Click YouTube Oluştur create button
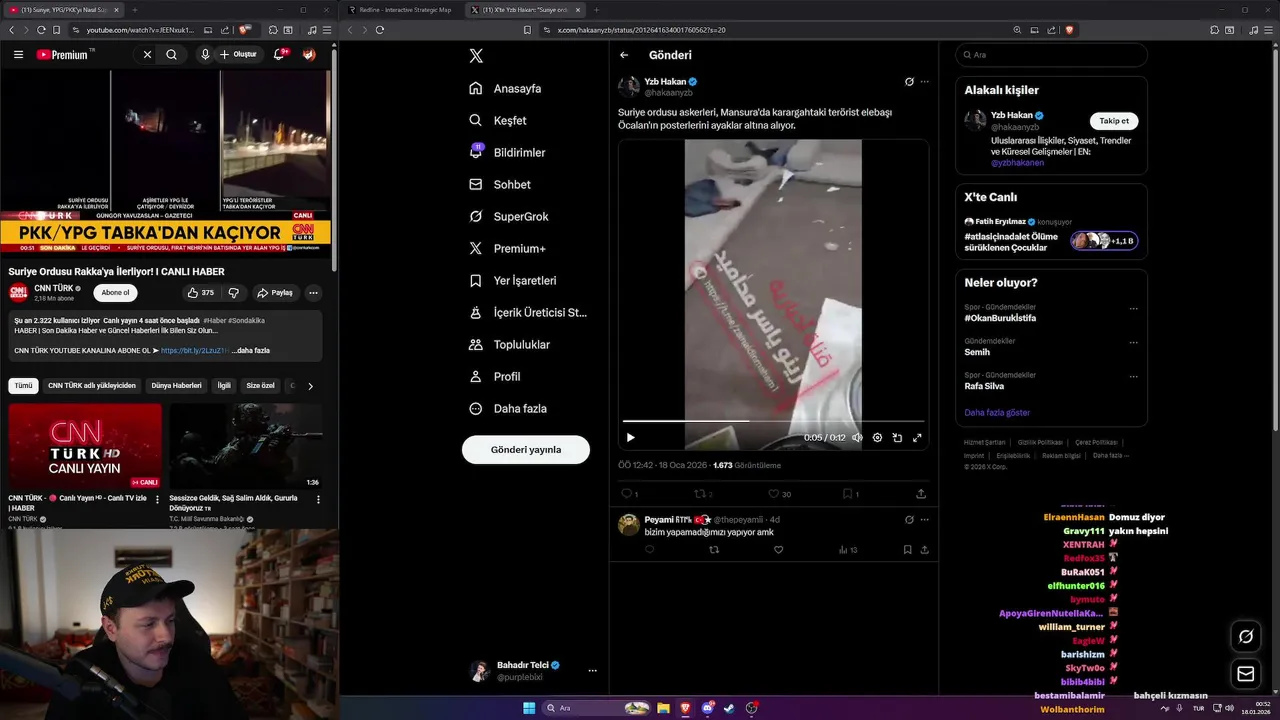The image size is (1280, 720). point(239,55)
